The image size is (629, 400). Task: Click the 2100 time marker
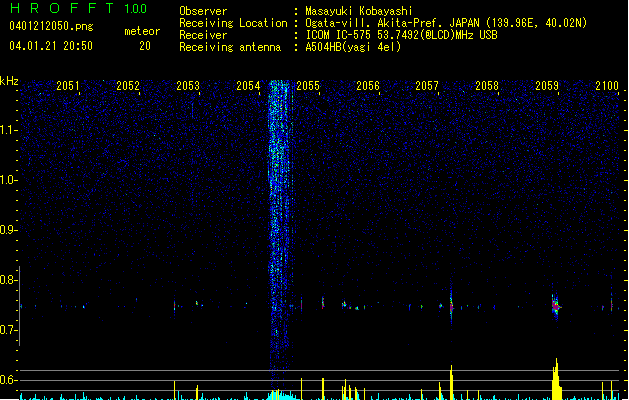(x=607, y=86)
